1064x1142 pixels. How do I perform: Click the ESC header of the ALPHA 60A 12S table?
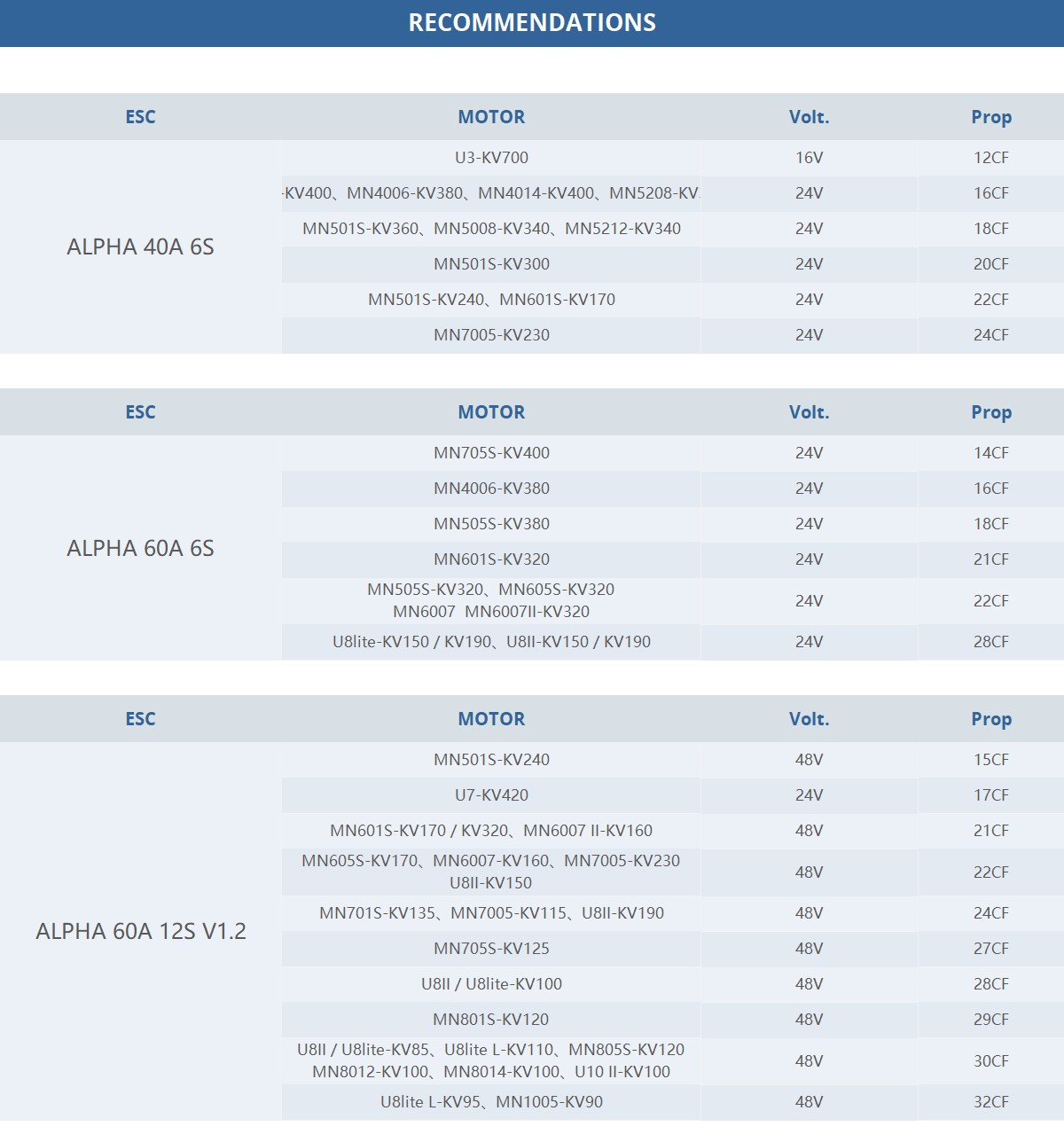pyautogui.click(x=140, y=719)
